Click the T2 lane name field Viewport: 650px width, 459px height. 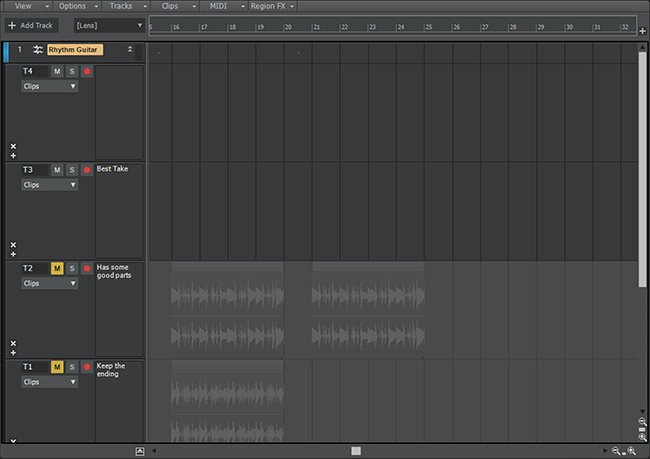pyautogui.click(x=34, y=268)
